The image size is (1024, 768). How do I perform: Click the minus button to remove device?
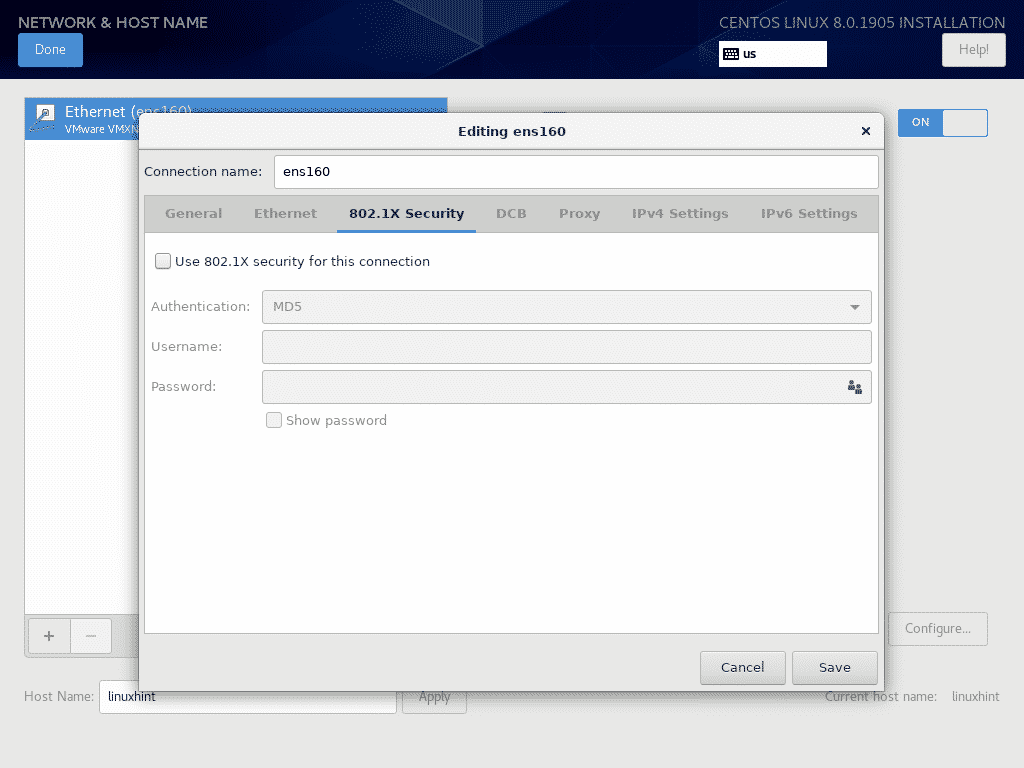(x=91, y=636)
